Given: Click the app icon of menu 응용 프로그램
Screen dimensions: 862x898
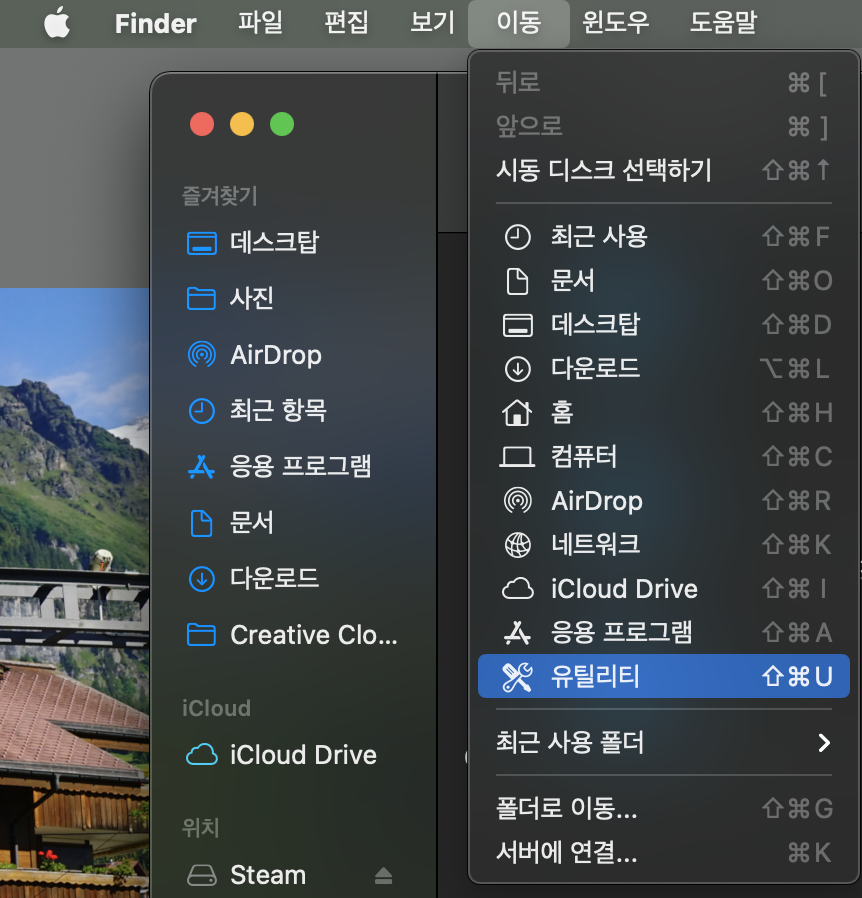Looking at the screenshot, I should tap(518, 633).
